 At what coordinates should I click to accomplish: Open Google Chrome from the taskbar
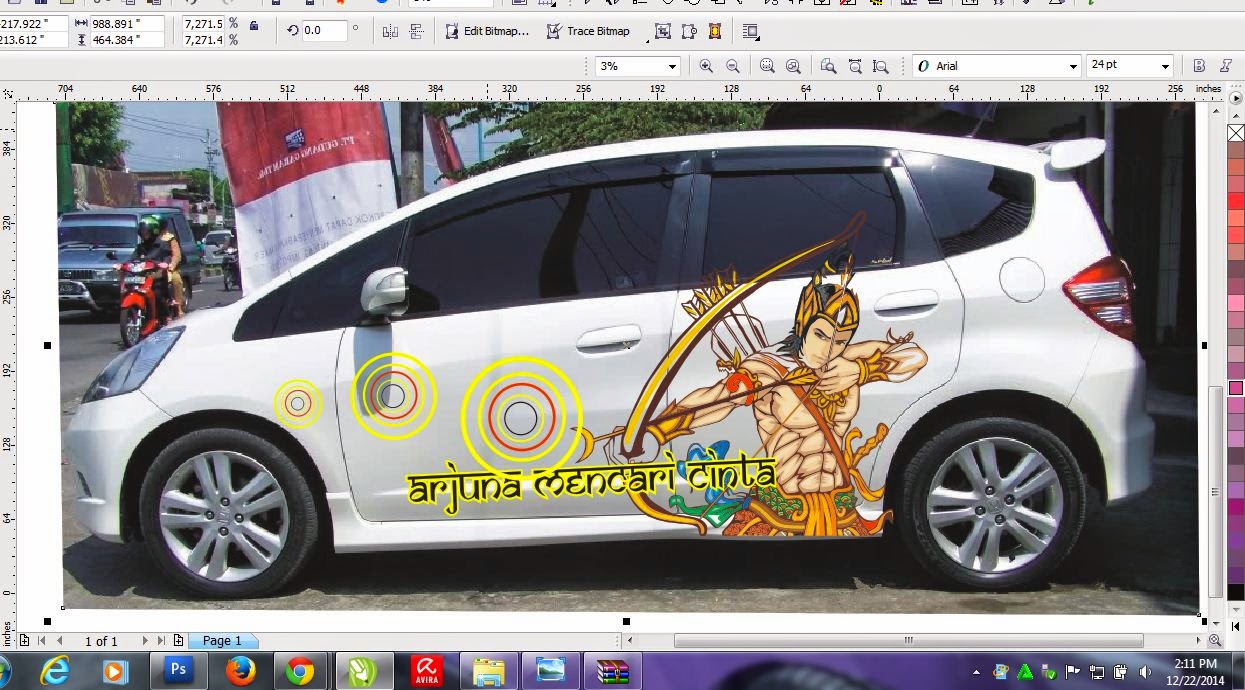coord(301,671)
